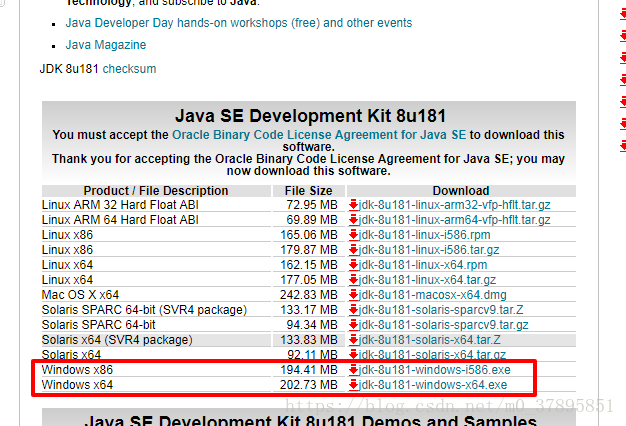Click the 133.83 MB file size cell
Image resolution: width=626 pixels, height=426 pixels.
(309, 340)
